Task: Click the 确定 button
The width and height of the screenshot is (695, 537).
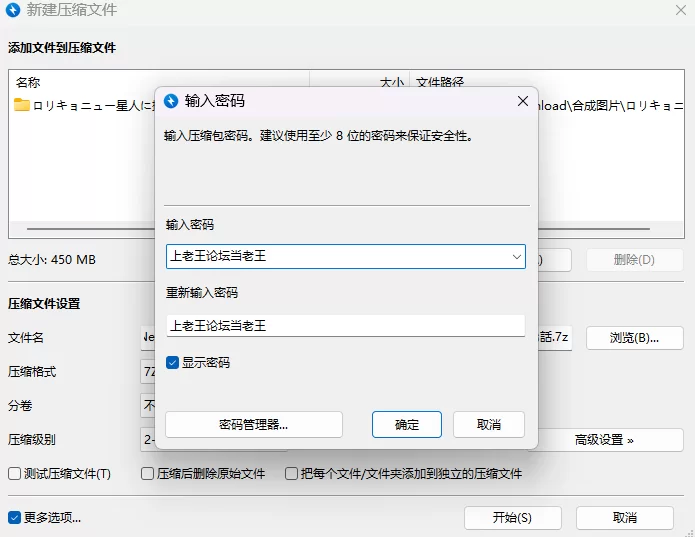Action: [x=407, y=424]
